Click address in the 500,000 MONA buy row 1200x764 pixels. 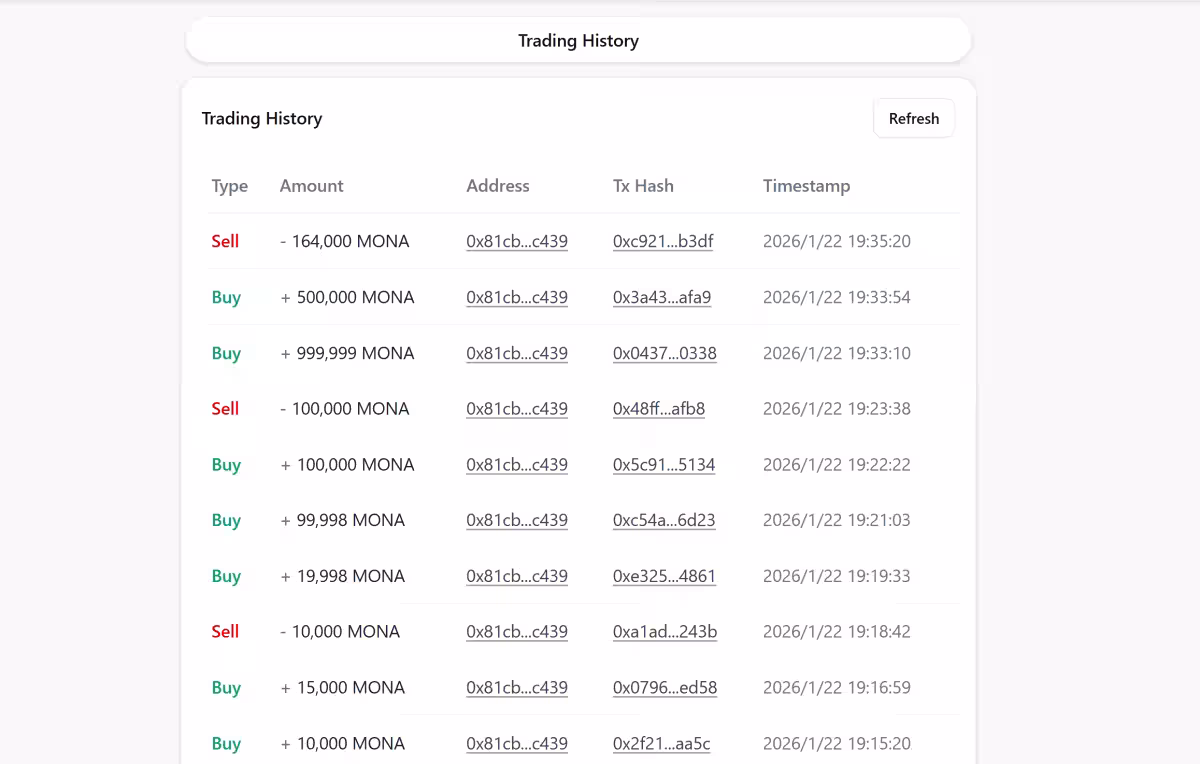516,297
